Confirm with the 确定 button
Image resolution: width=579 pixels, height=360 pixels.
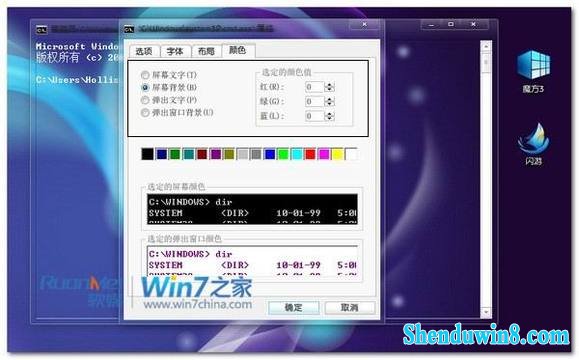coord(294,307)
